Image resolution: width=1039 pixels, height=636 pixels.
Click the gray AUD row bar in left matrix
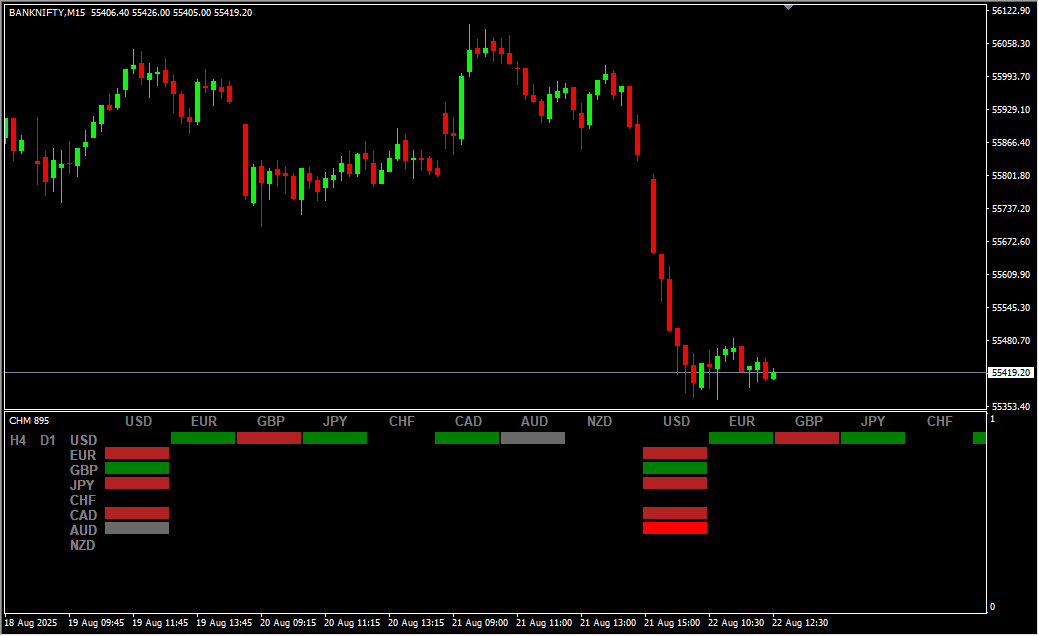click(137, 528)
